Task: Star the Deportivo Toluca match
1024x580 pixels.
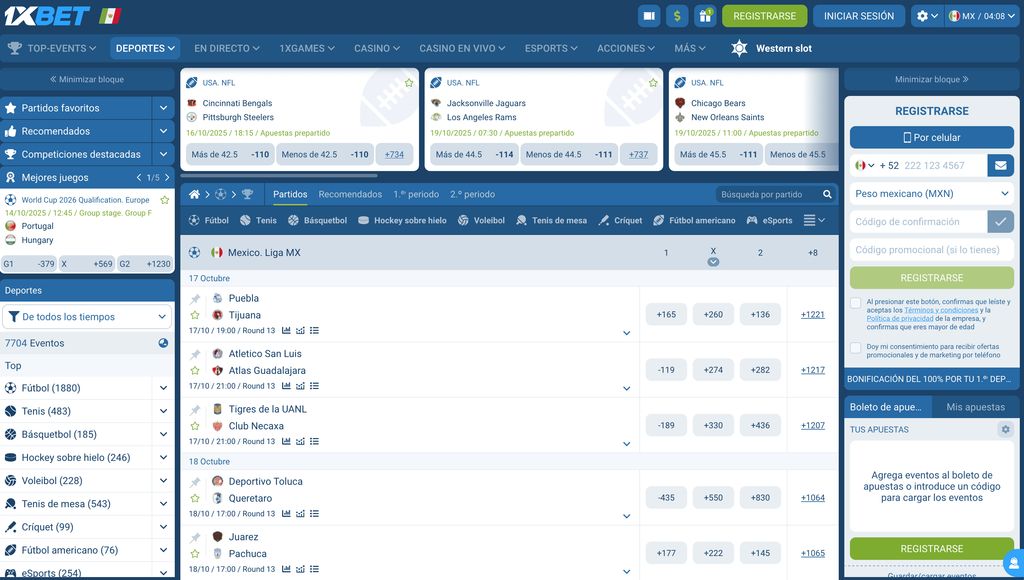Action: [195, 498]
